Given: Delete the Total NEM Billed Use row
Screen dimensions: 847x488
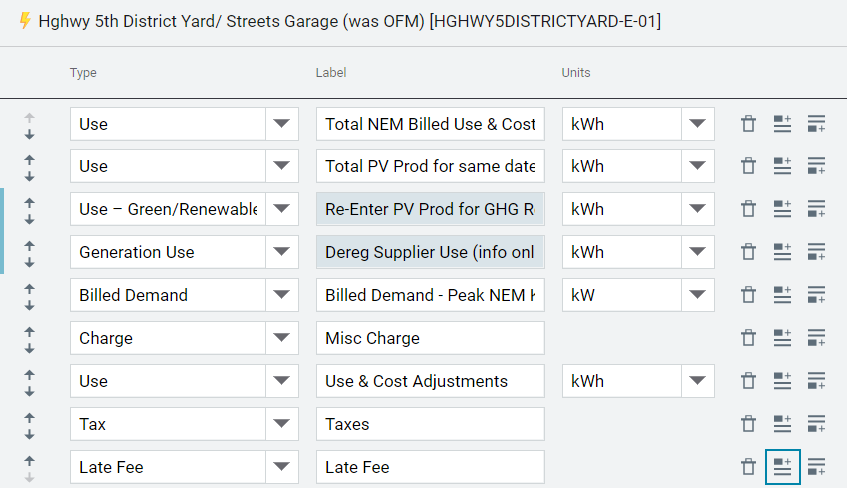Looking at the screenshot, I should (748, 124).
